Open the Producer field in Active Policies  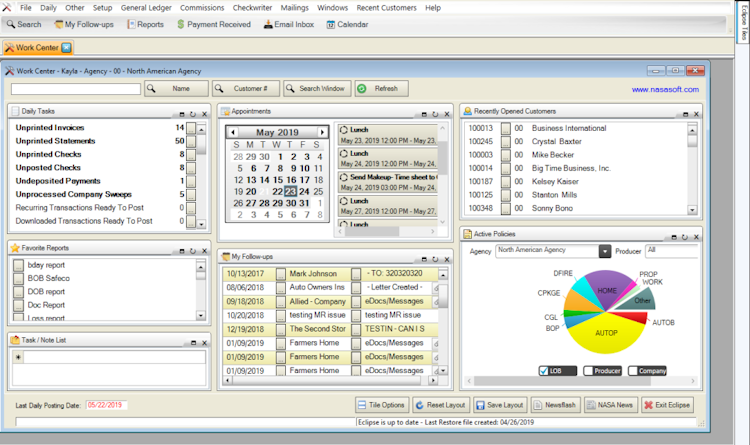coord(672,251)
